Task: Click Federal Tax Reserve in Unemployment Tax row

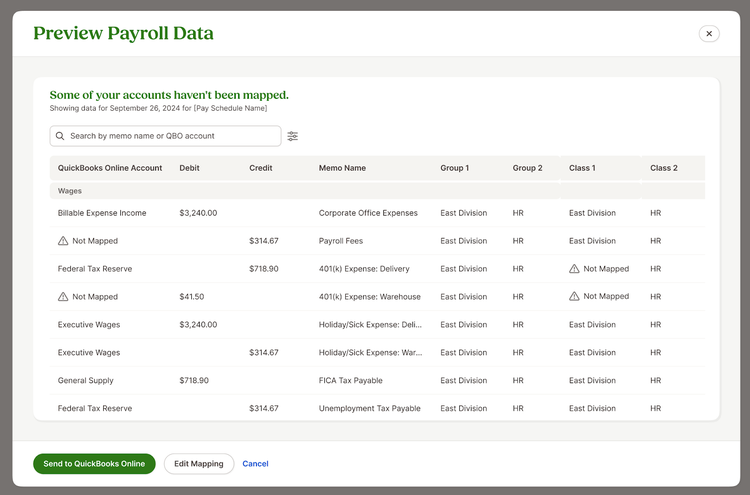Action: pyautogui.click(x=95, y=408)
